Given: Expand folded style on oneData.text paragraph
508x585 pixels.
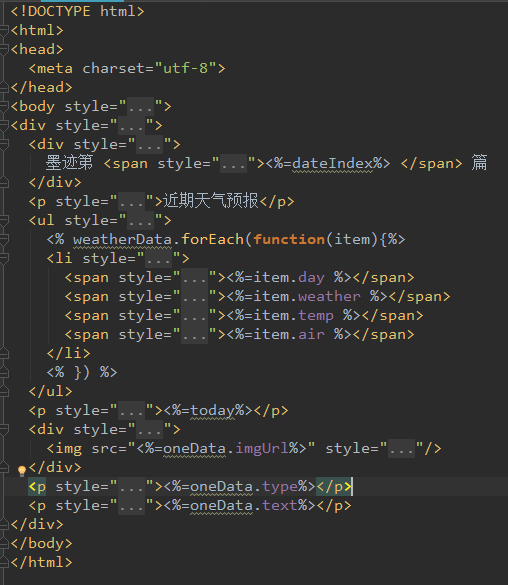Looking at the screenshot, I should [x=131, y=506].
